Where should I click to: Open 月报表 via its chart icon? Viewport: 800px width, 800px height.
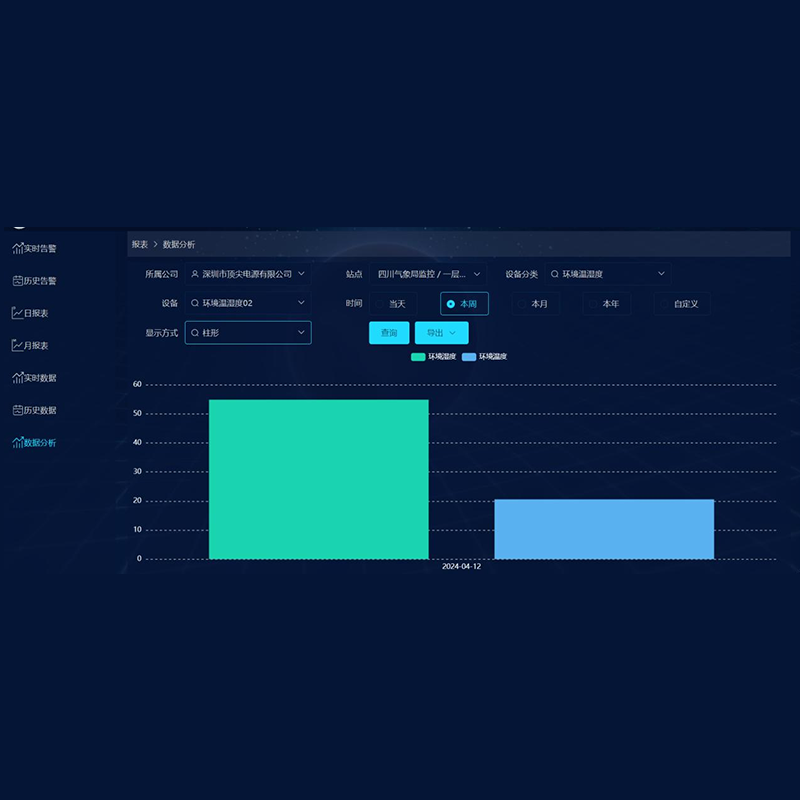(x=17, y=345)
